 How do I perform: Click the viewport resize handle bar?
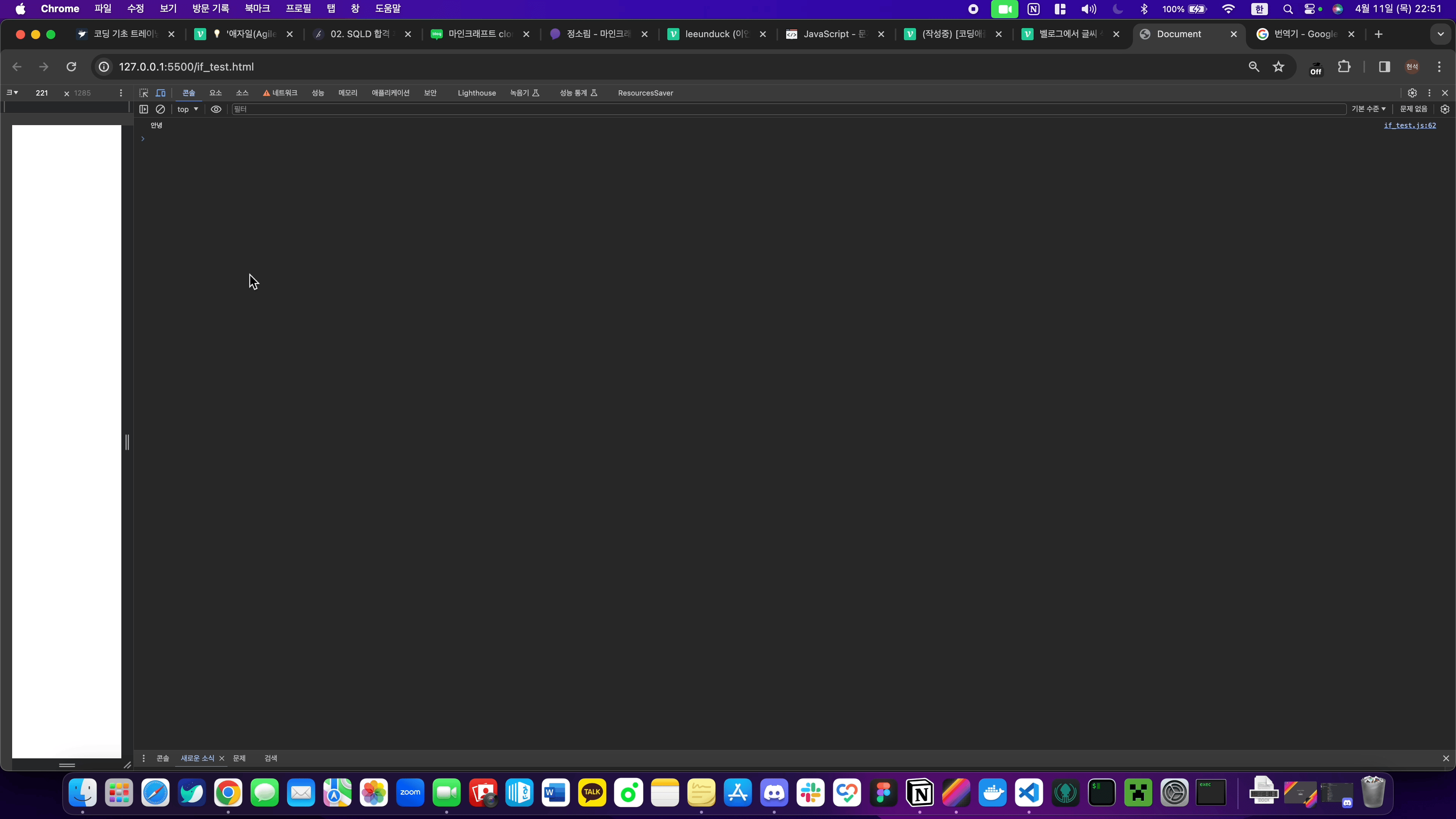tap(127, 442)
